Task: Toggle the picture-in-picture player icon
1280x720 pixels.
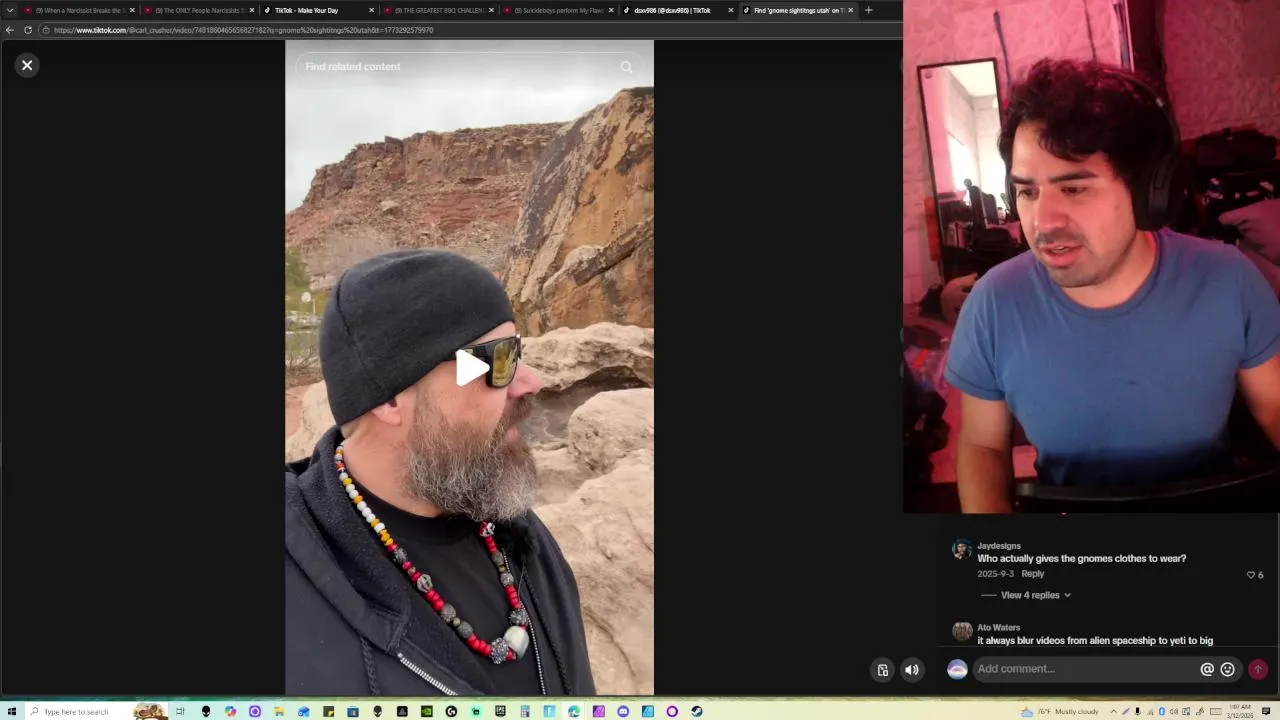Action: (x=882, y=670)
